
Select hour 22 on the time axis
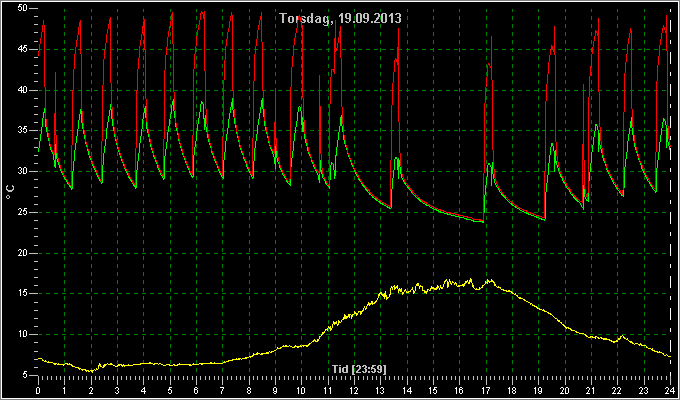(x=617, y=390)
